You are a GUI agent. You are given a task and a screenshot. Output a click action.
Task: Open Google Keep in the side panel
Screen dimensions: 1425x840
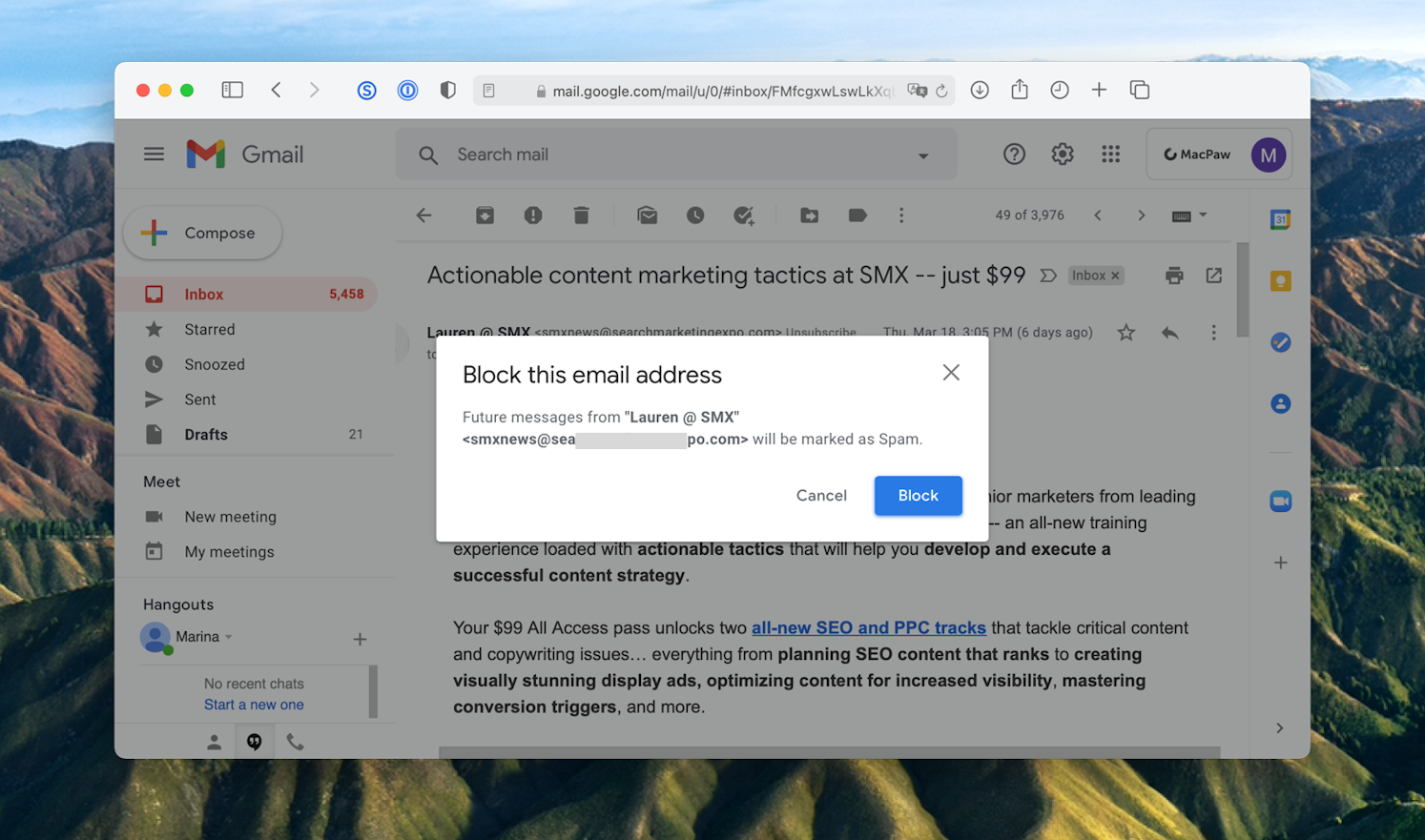pos(1279,279)
